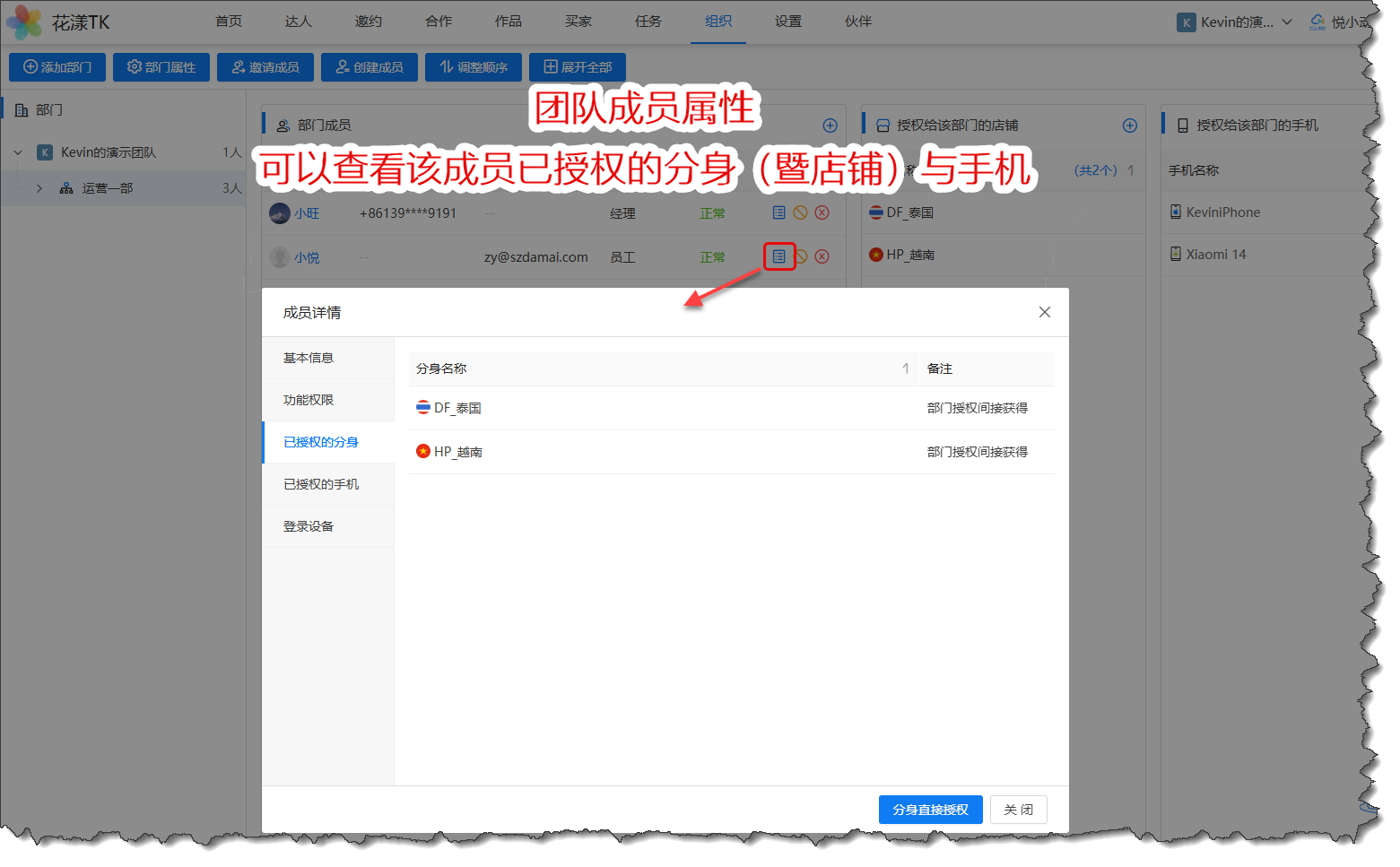Viewport: 1400px width, 867px height.
Task: Select the 功能权限 tab
Action: 309,400
